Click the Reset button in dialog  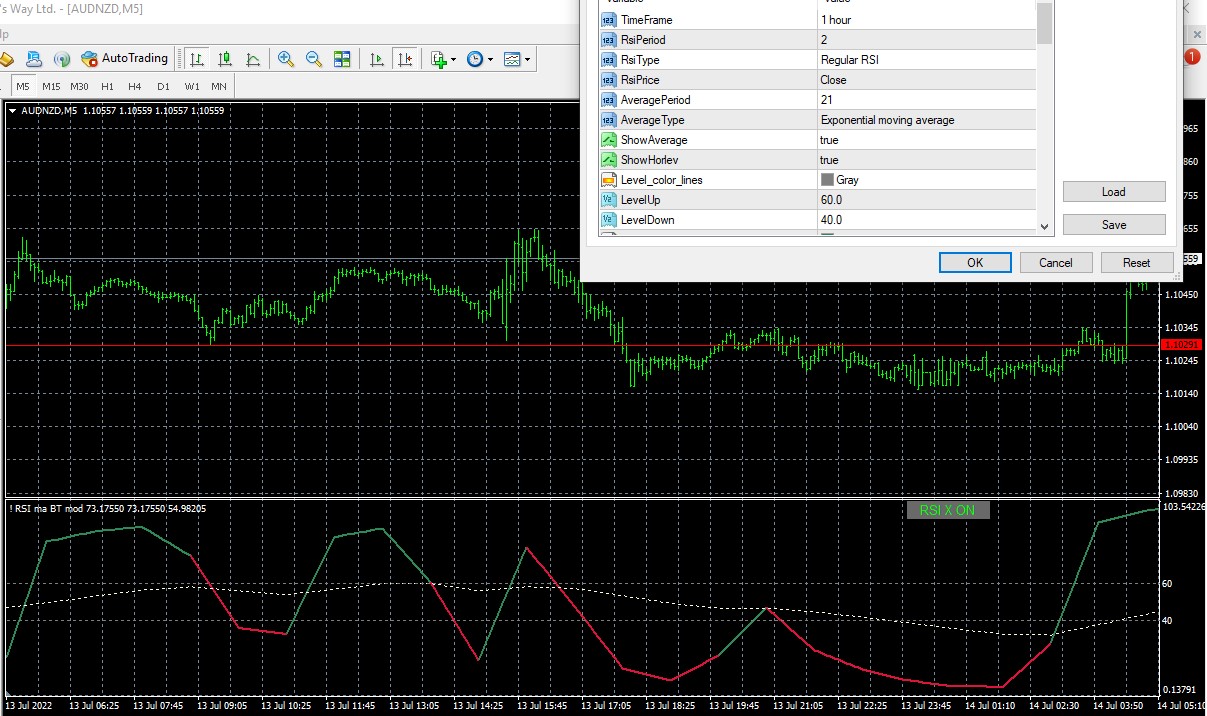[1136, 263]
